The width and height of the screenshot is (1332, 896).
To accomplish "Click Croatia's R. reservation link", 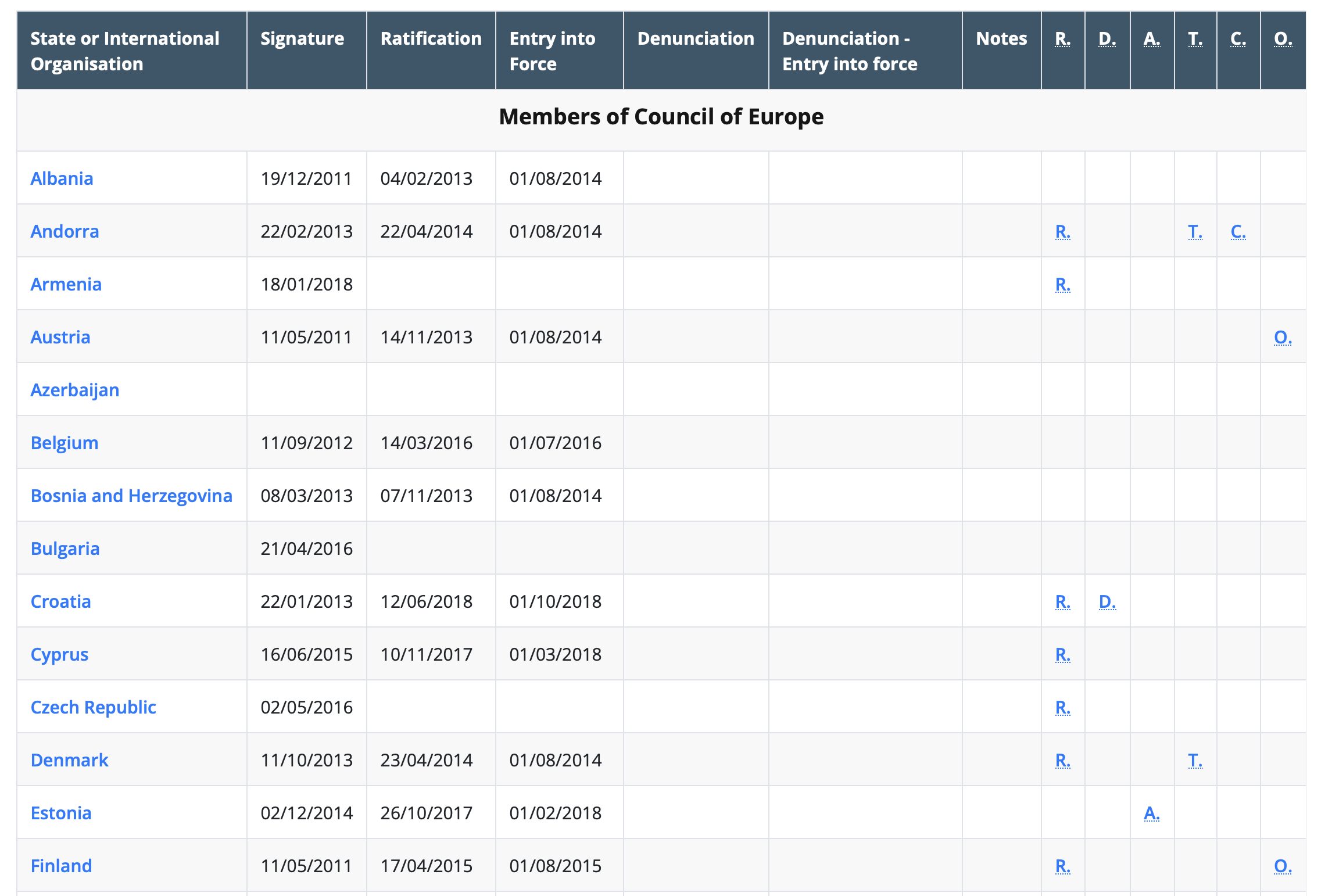I will coord(1062,601).
